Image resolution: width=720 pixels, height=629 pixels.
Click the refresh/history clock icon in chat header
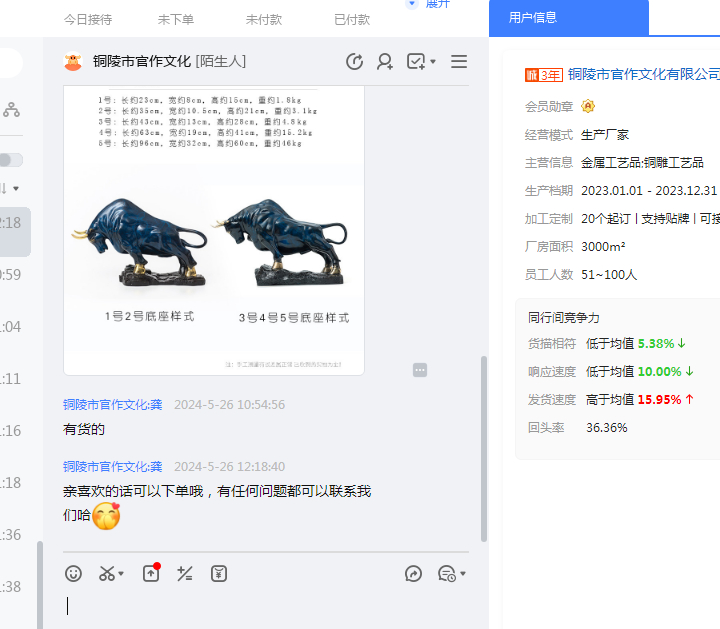click(x=354, y=62)
